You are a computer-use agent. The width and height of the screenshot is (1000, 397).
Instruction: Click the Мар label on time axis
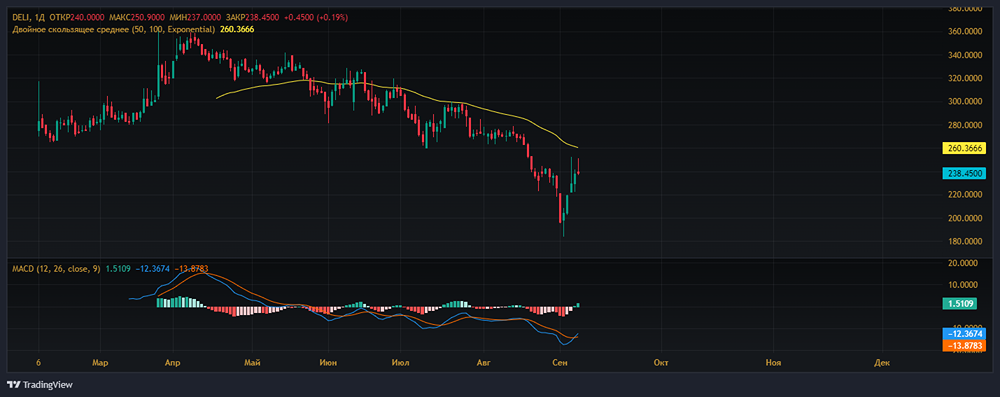[x=99, y=363]
